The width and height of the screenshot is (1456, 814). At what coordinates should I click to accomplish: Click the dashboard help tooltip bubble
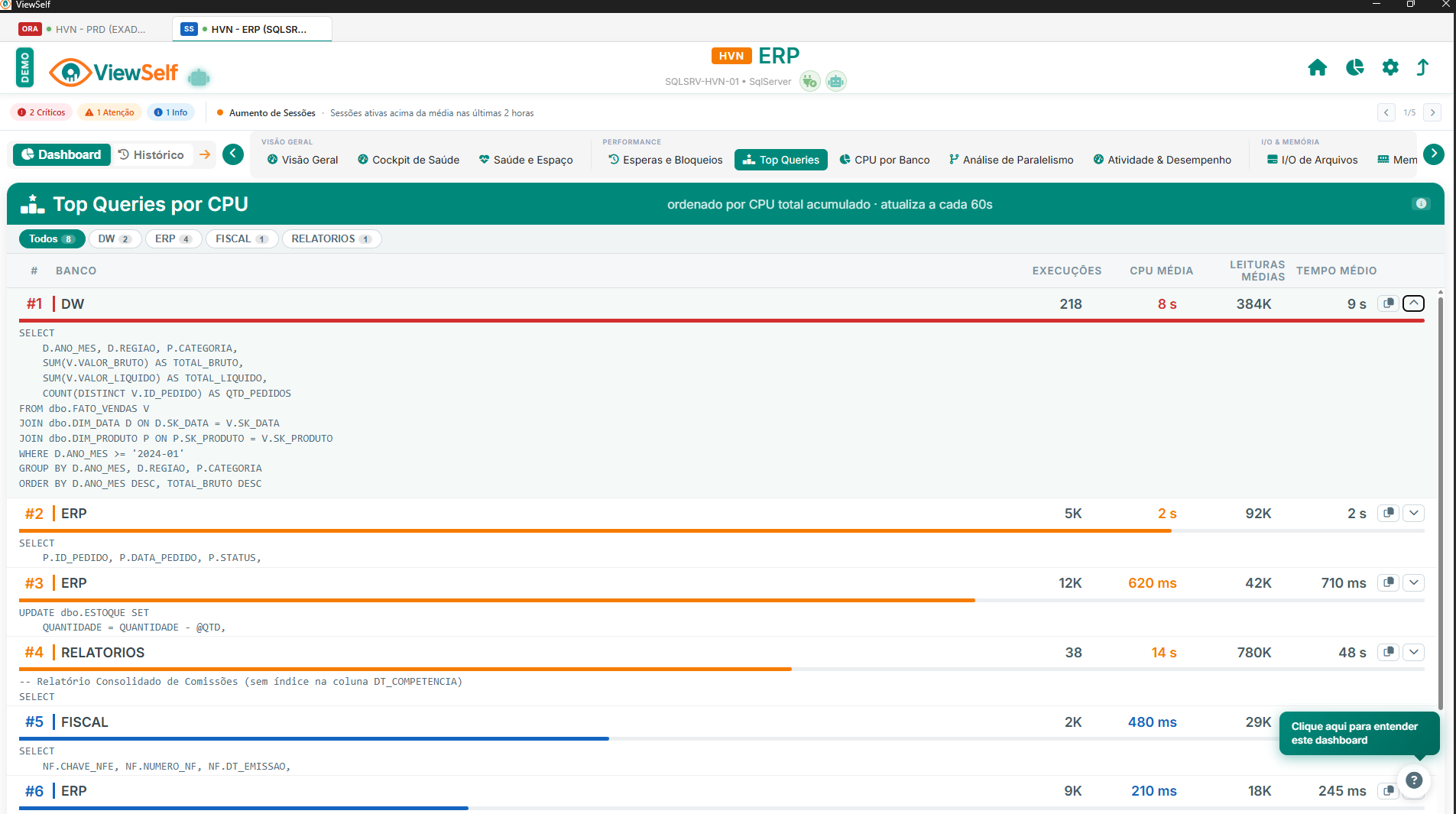coord(1359,733)
